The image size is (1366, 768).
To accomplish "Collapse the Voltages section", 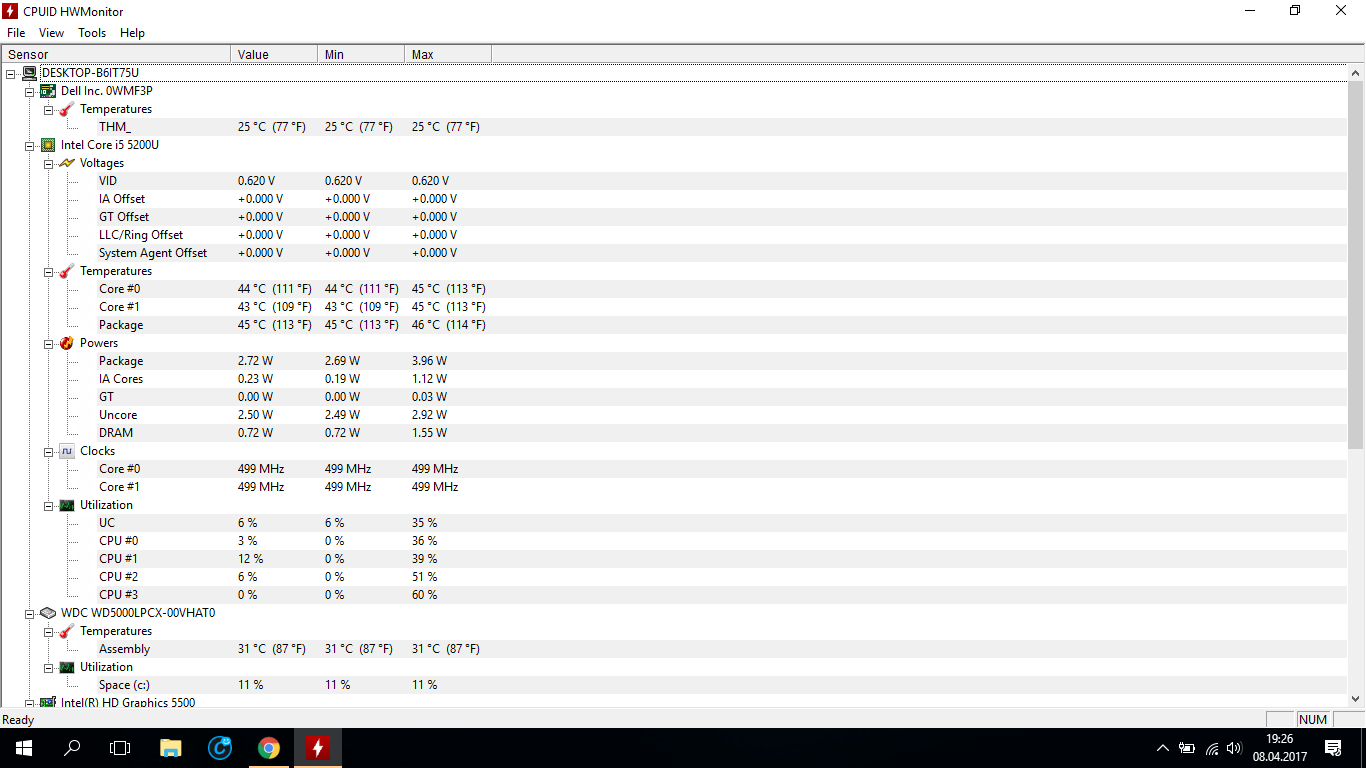I will point(48,163).
